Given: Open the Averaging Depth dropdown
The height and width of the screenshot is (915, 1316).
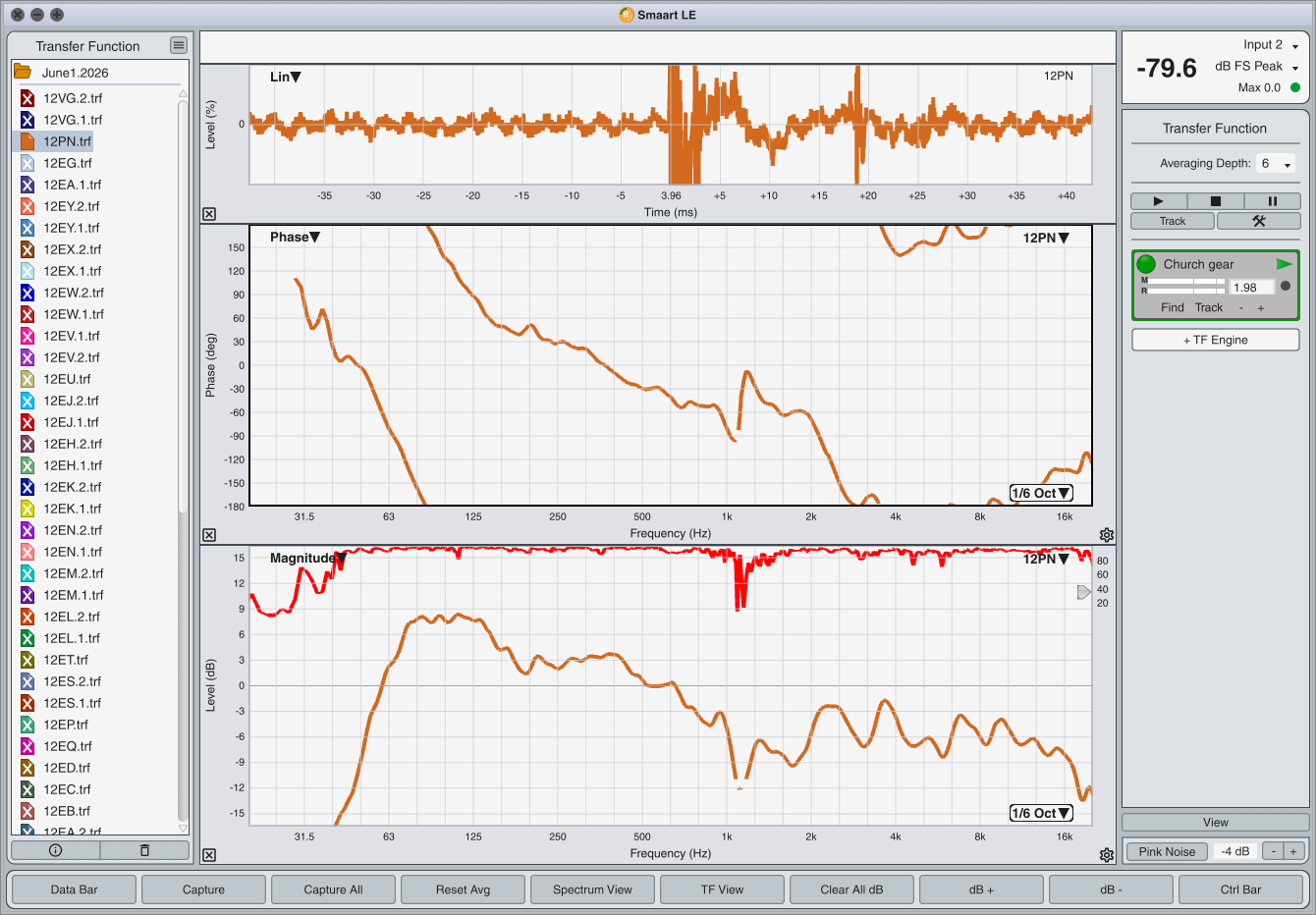Looking at the screenshot, I should [x=1276, y=164].
